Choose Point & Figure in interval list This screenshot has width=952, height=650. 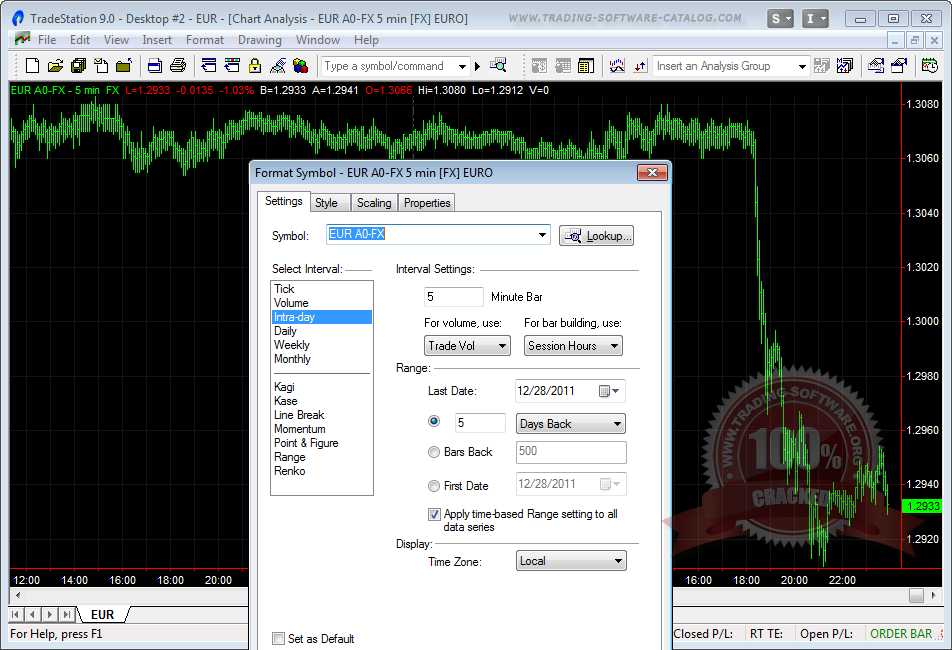coord(306,443)
